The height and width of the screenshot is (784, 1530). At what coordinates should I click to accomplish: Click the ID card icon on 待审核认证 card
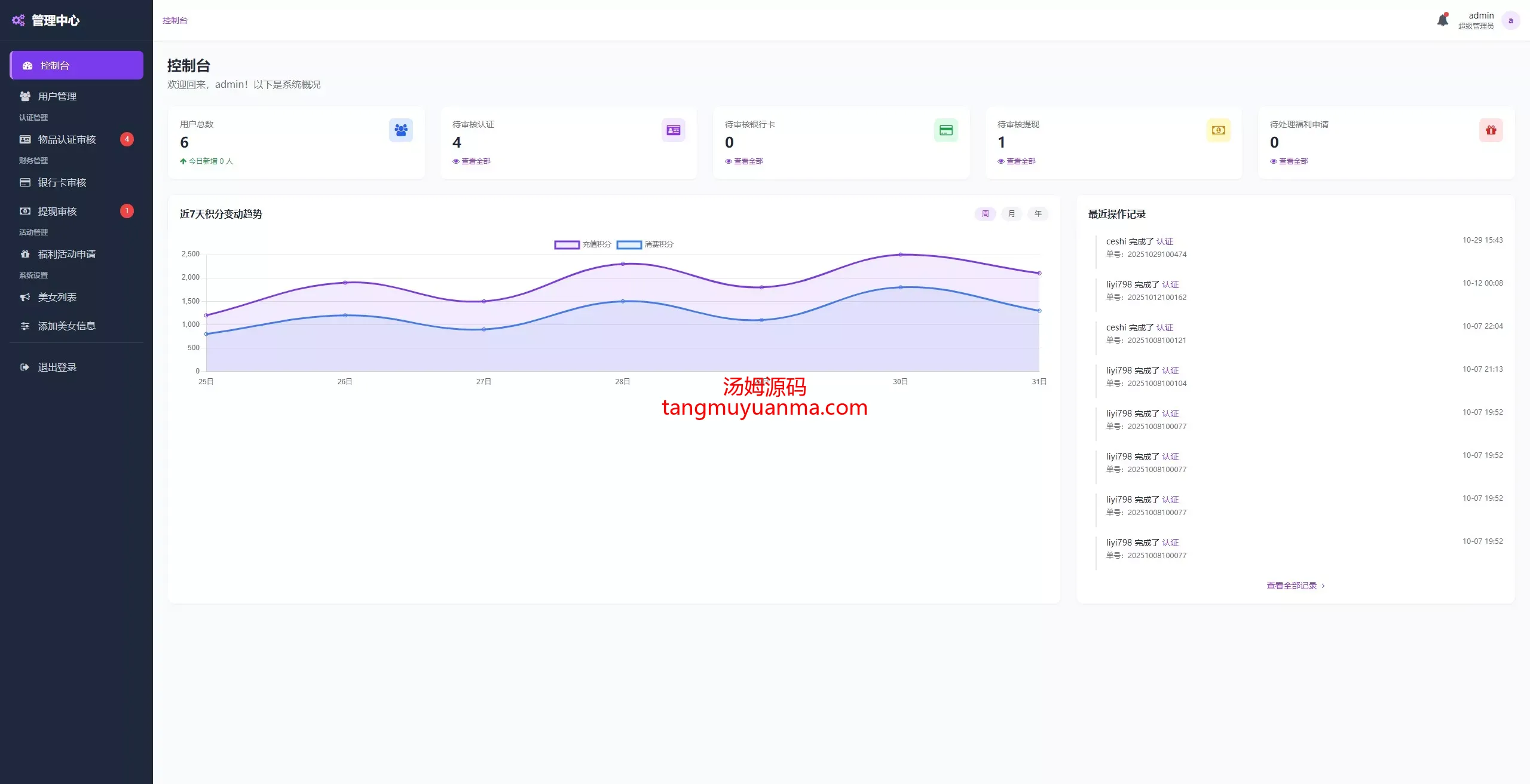(x=673, y=130)
